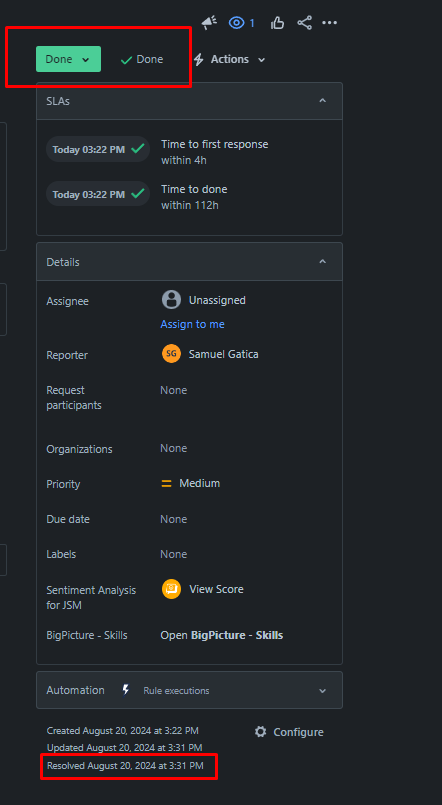Click the Automation lightning bolt icon
Viewport: 442px width, 805px height.
(x=126, y=689)
